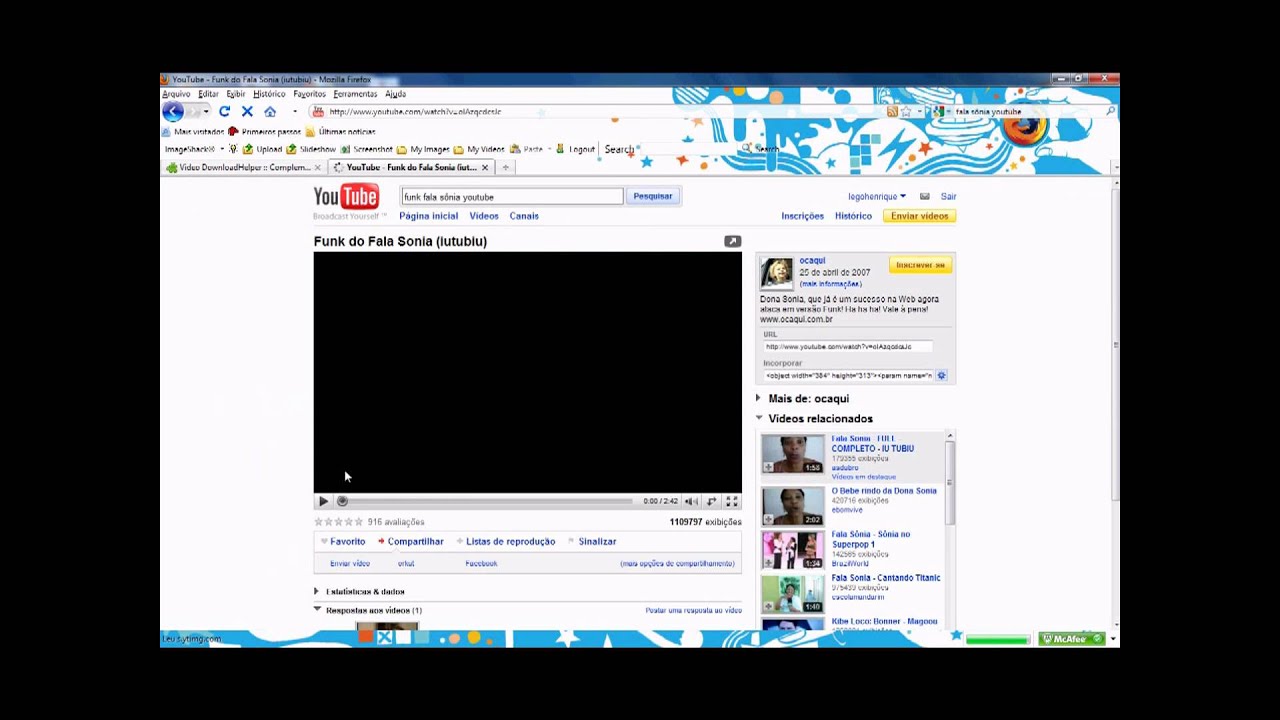Image resolution: width=1280 pixels, height=720 pixels.
Task: Open thumbnail of Fala Sônia no Superpop 1
Action: (793, 550)
